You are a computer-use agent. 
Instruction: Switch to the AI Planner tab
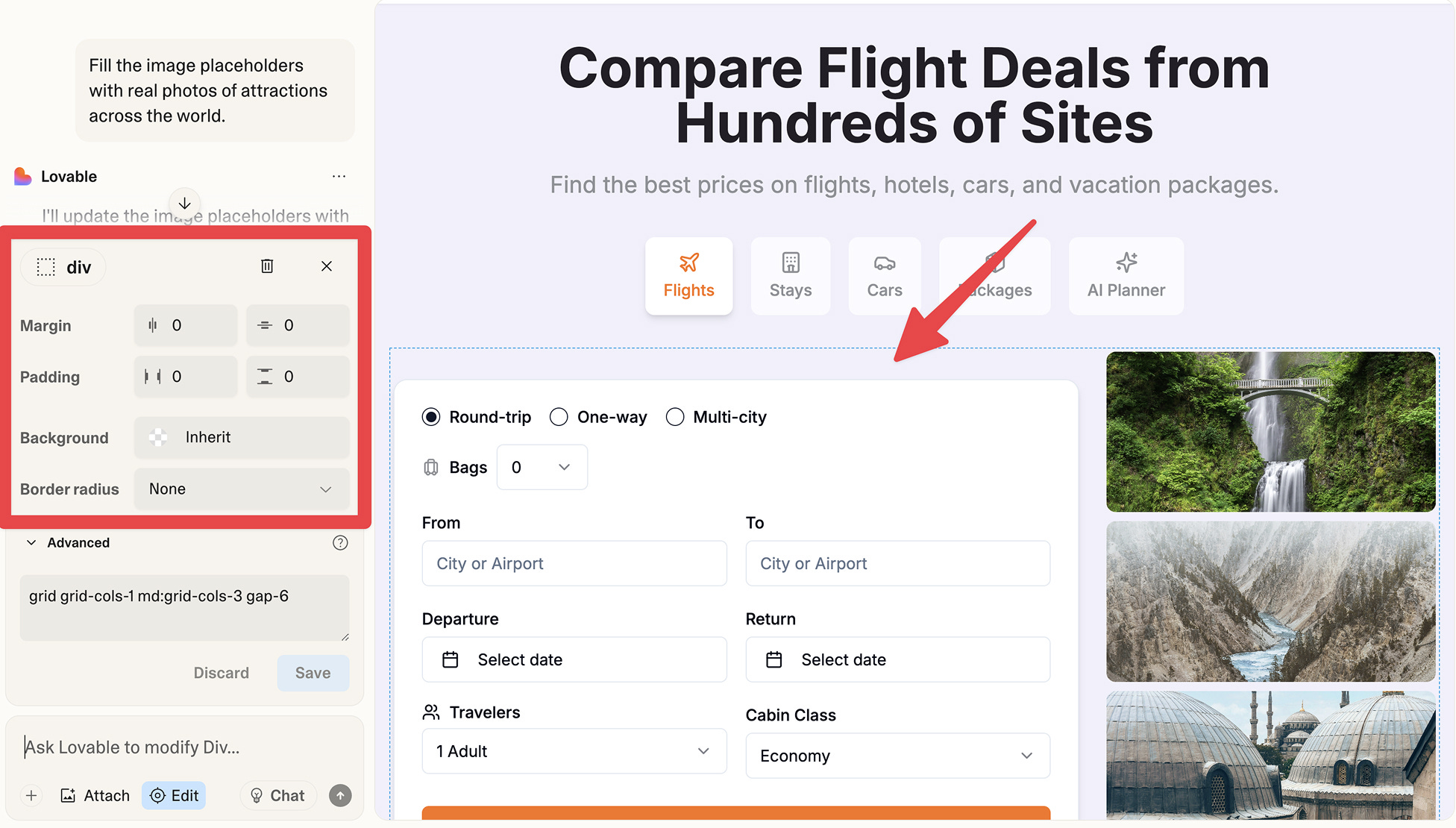(1125, 276)
